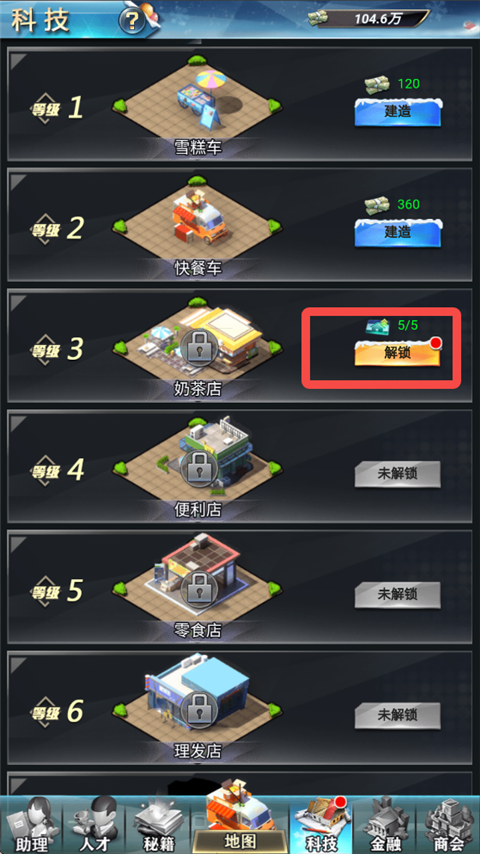Click 建造 button for 雪糕车

(x=397, y=112)
